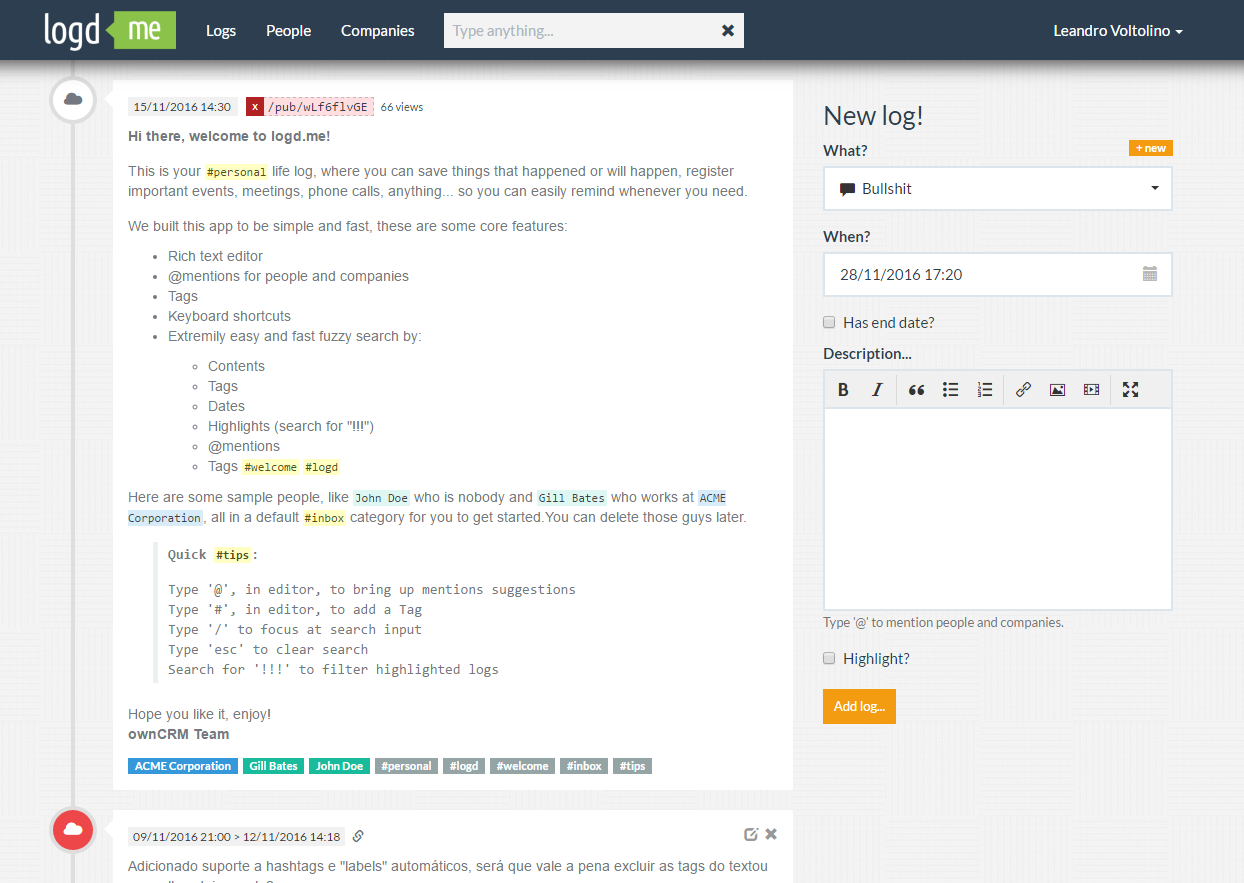Check the 'Has end date?' checkbox
This screenshot has width=1244, height=883.
tap(829, 322)
